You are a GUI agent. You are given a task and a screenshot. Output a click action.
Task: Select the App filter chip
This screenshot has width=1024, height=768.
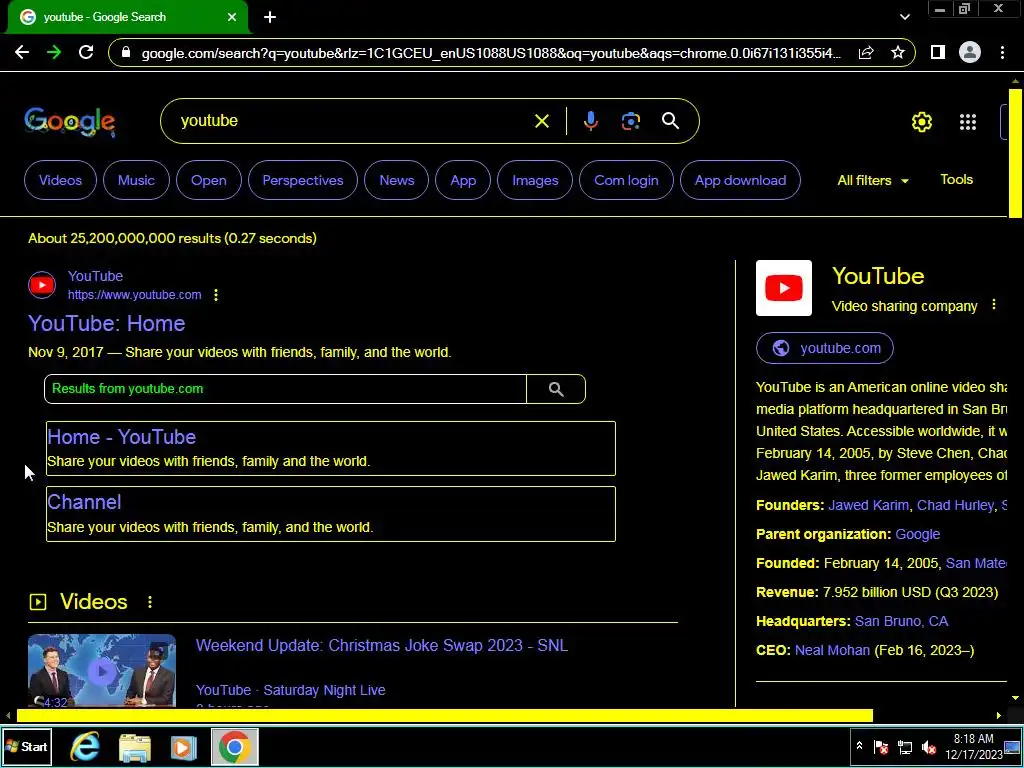(463, 180)
